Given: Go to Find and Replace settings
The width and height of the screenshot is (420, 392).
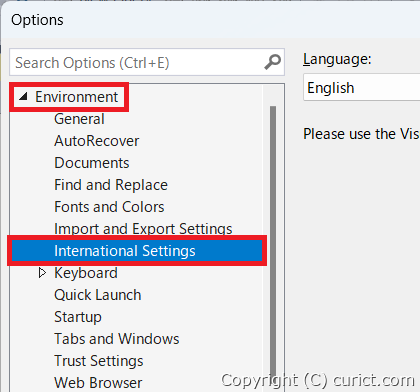Looking at the screenshot, I should click(111, 185).
